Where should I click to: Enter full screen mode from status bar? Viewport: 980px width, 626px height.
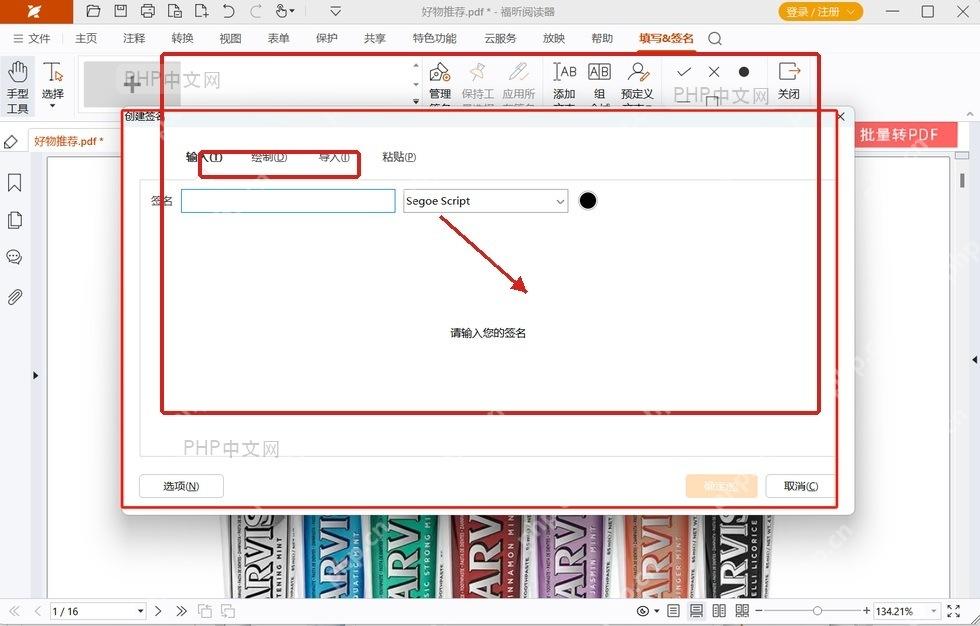click(x=954, y=611)
